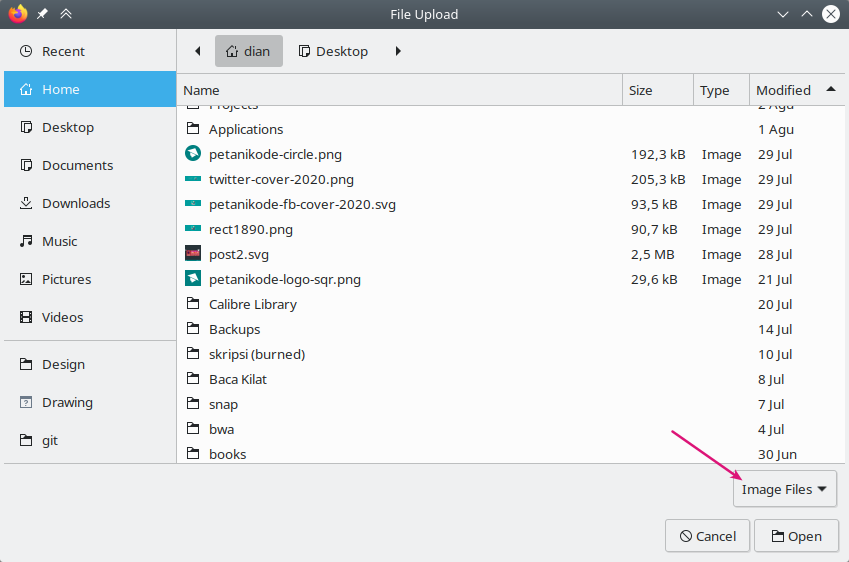Select petanikode-circle.png file
Viewport: 849px width, 562px height.
[x=275, y=155]
